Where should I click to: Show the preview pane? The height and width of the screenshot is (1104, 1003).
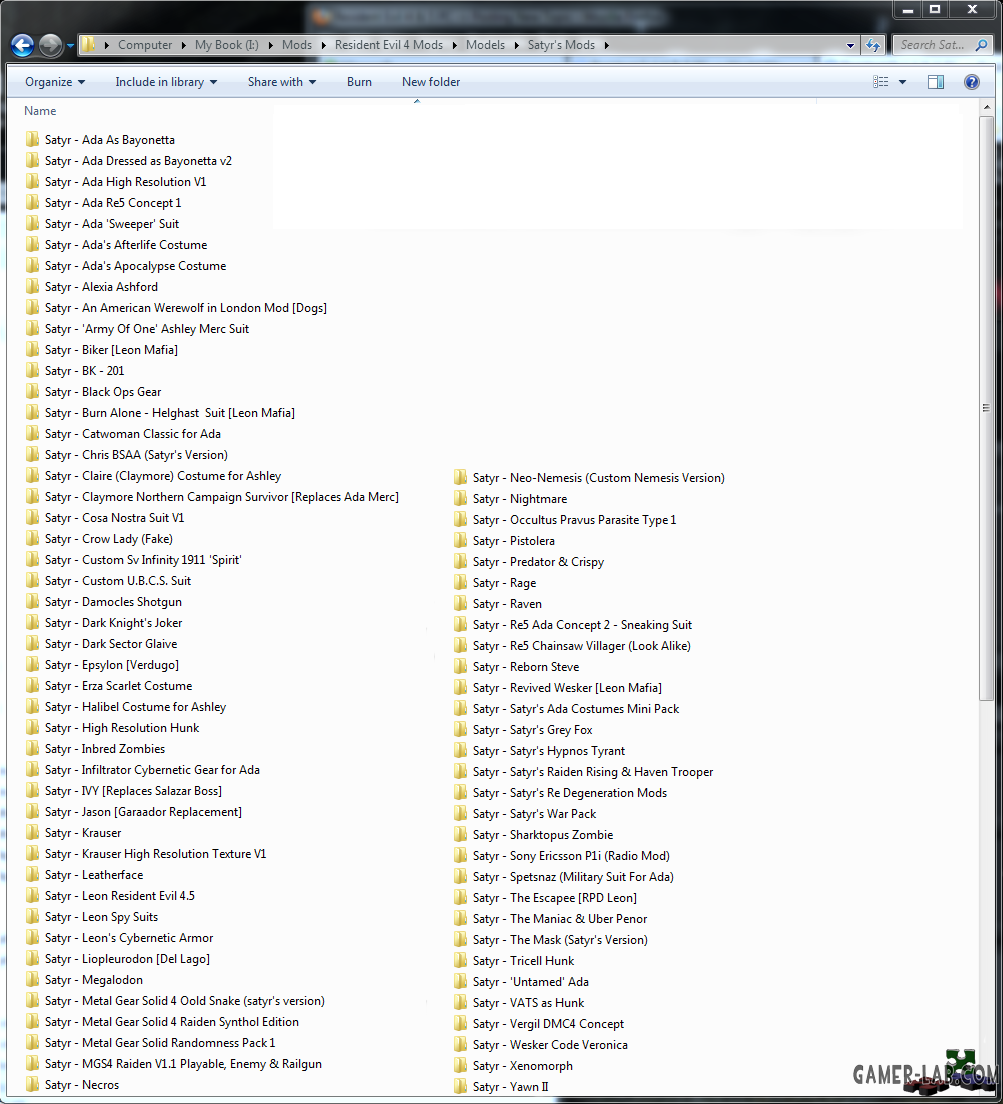pos(935,82)
